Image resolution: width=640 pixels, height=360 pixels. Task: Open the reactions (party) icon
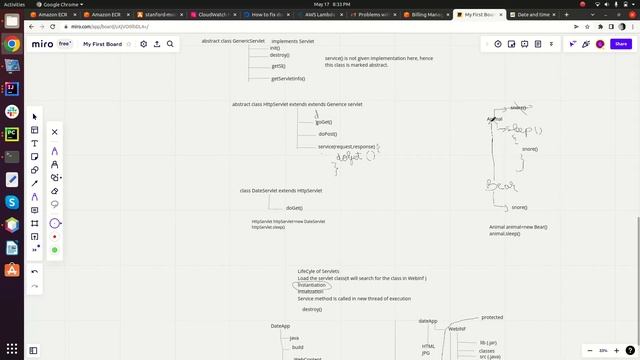point(586,44)
